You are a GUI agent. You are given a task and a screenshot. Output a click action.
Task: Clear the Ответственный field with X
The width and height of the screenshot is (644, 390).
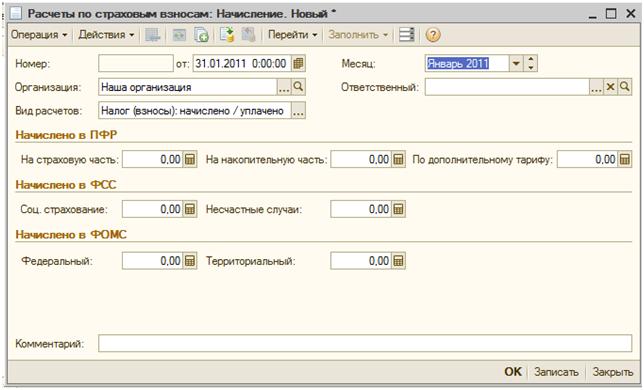pyautogui.click(x=610, y=87)
